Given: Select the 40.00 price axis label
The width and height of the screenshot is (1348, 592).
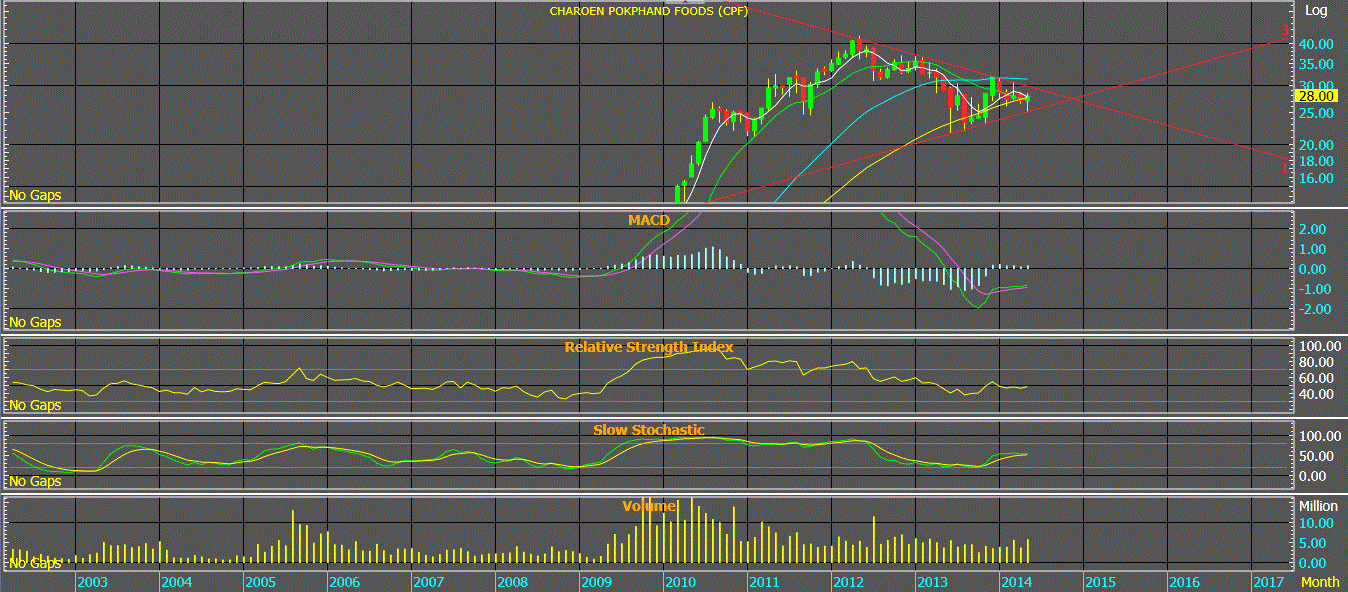Looking at the screenshot, I should [x=1315, y=44].
